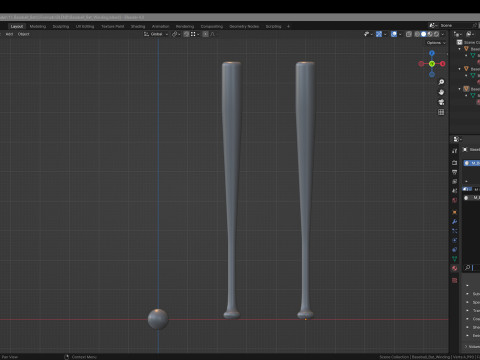The height and width of the screenshot is (360, 480).
Task: Open object type visibility dropdown
Action: 368,34
